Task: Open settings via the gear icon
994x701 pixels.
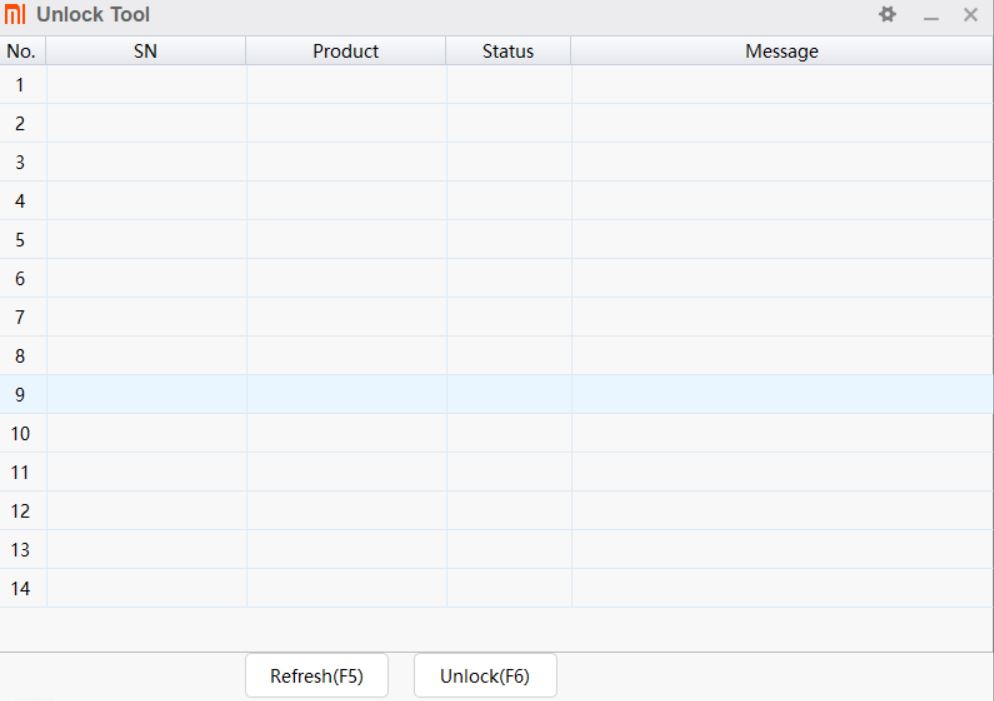Action: [x=888, y=14]
